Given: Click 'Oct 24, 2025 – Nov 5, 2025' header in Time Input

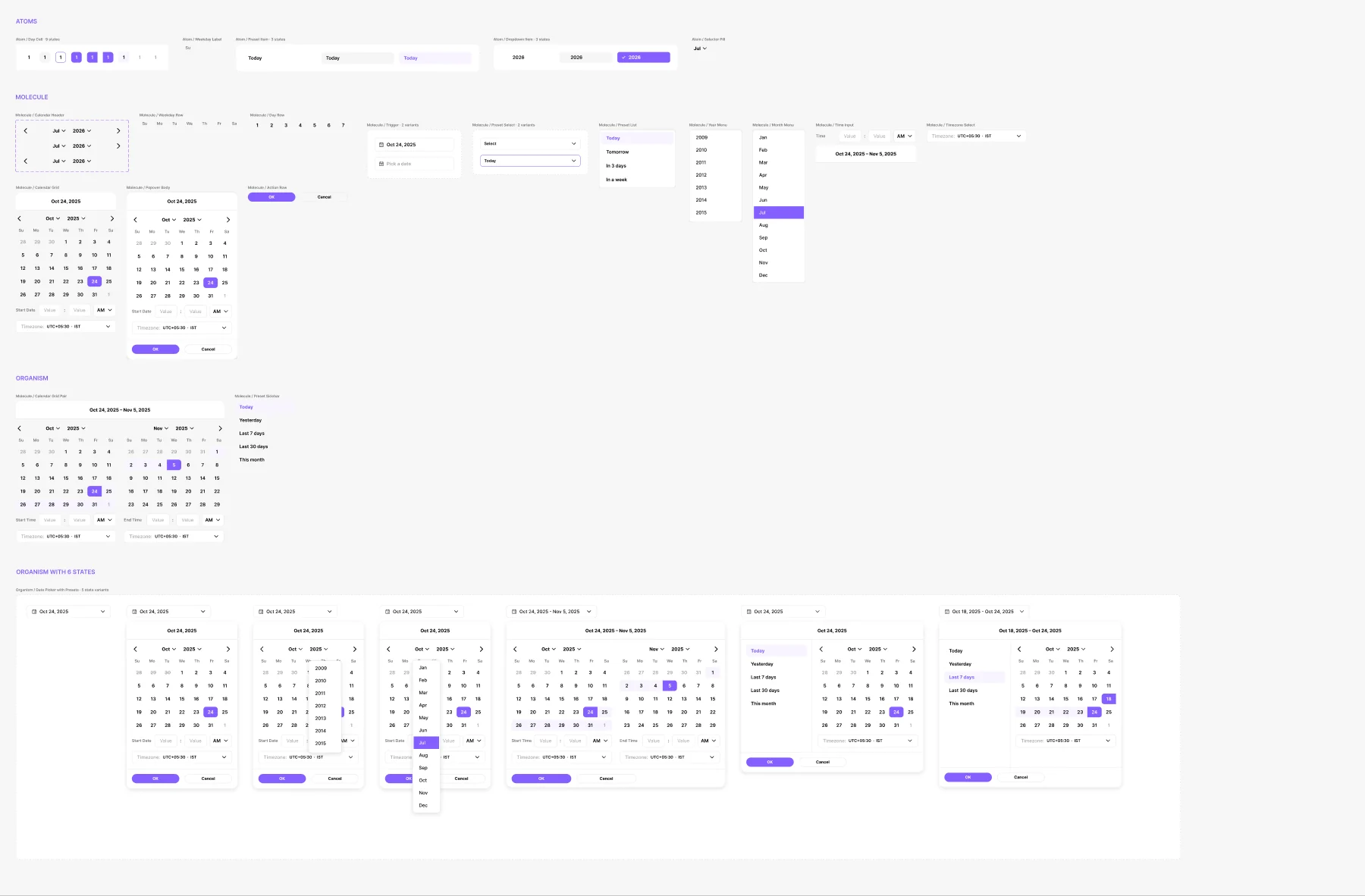Looking at the screenshot, I should (x=866, y=154).
